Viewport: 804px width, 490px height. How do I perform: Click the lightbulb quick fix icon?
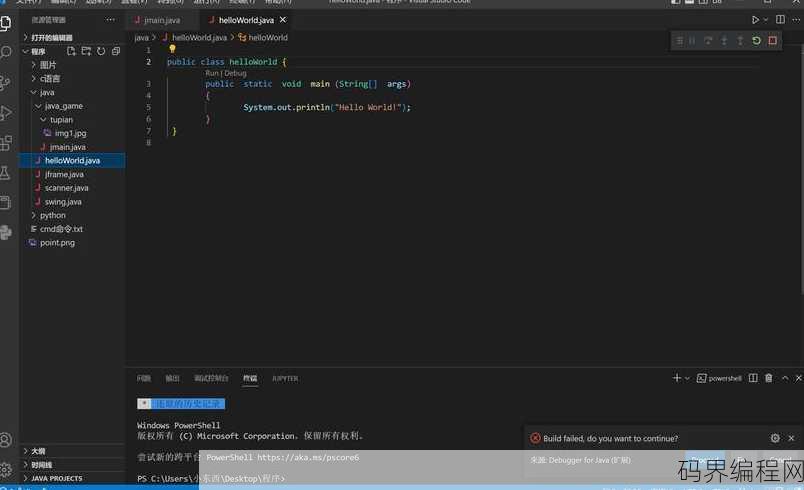[172, 49]
